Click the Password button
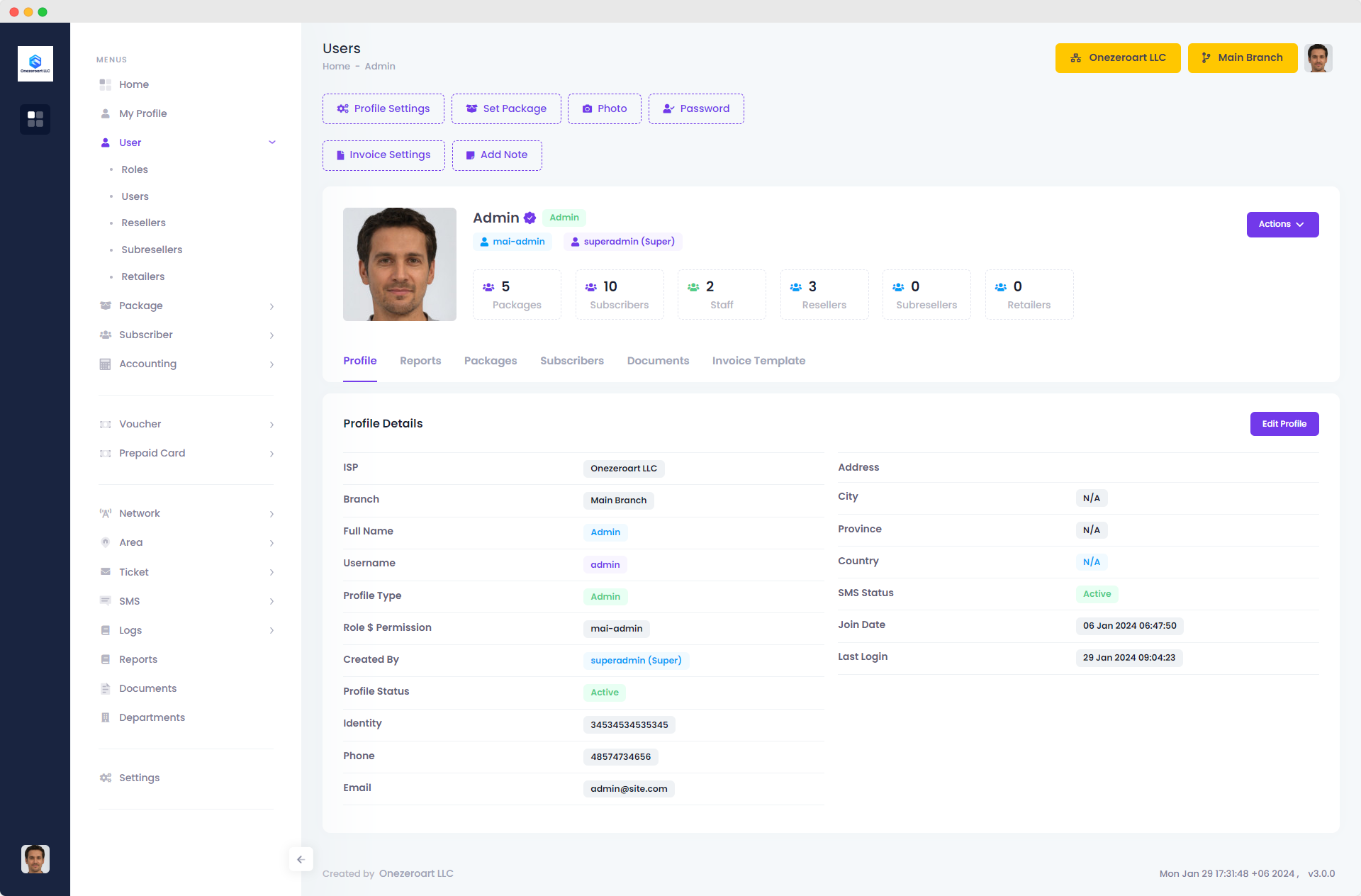Screen dimensions: 1361x896 pos(696,108)
